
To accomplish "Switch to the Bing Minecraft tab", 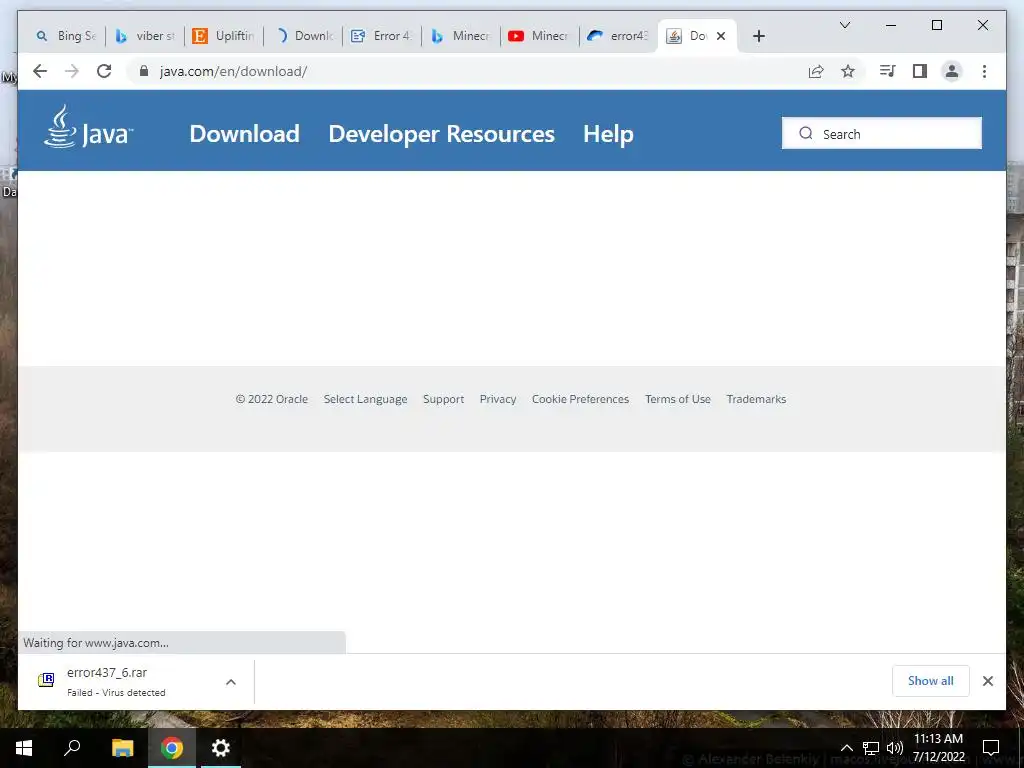I will pos(462,36).
